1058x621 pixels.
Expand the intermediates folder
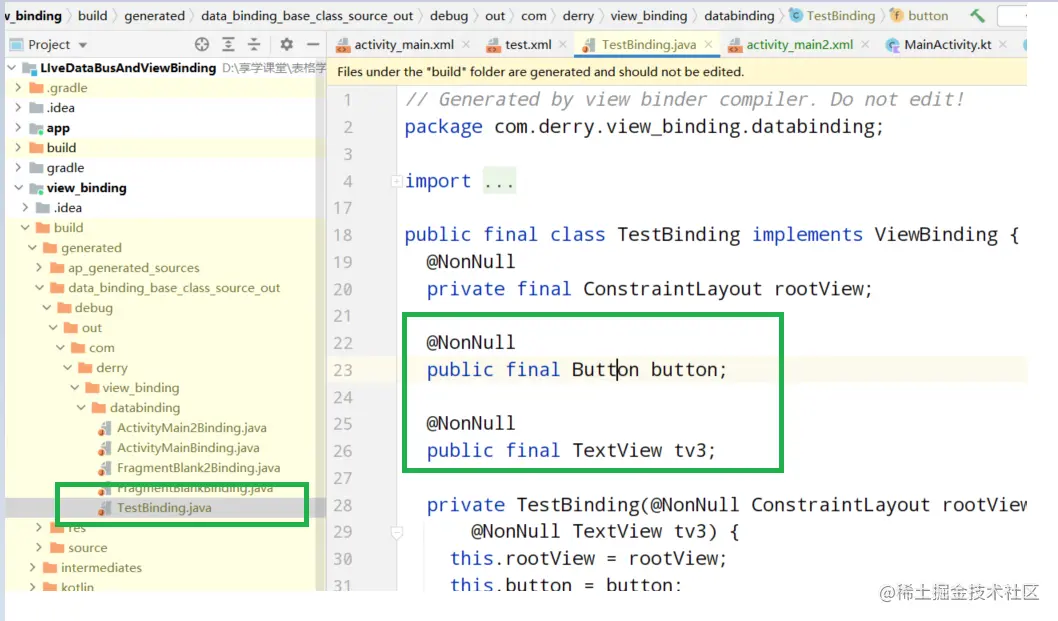point(32,568)
